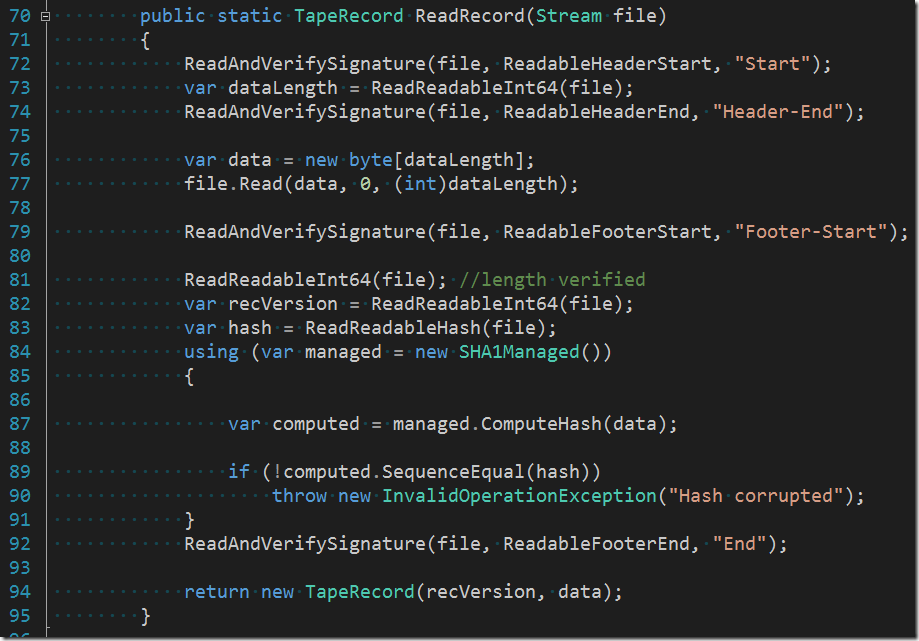Click the SequenceEqual method call
Image resolution: width=919 pixels, height=641 pixels.
point(453,472)
